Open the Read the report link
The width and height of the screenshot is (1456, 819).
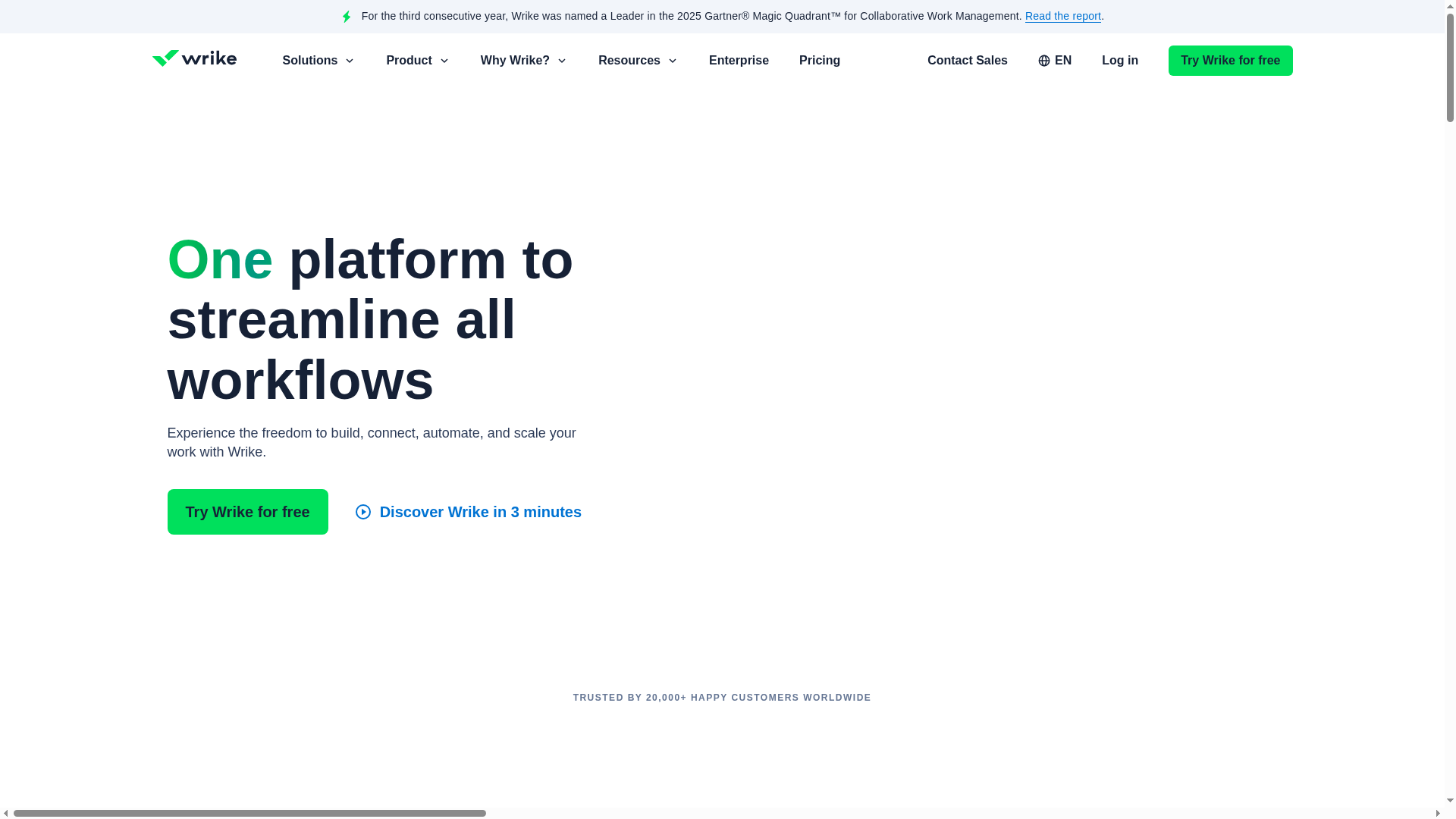1062,16
